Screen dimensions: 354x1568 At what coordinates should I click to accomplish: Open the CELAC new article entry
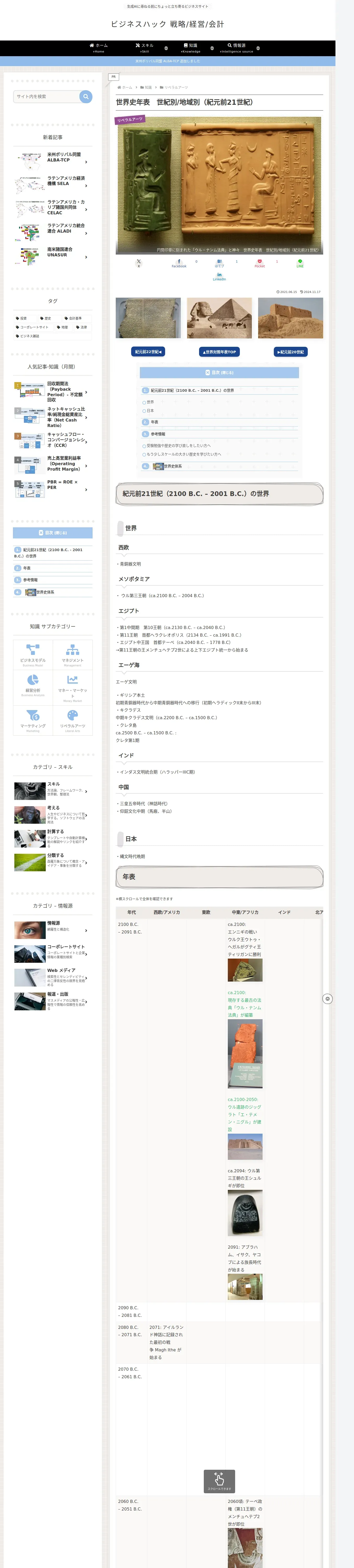(x=53, y=209)
